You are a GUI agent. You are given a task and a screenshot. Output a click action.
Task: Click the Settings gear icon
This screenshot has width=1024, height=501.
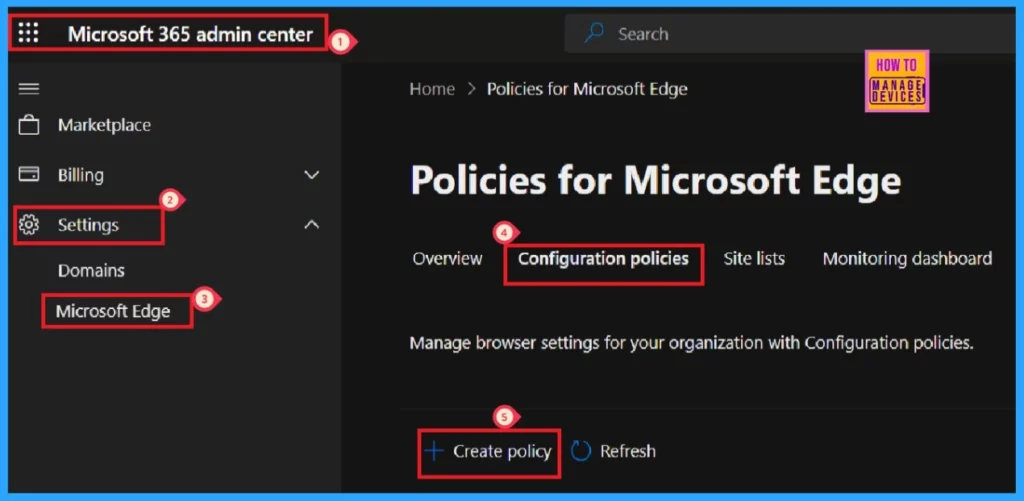point(29,225)
